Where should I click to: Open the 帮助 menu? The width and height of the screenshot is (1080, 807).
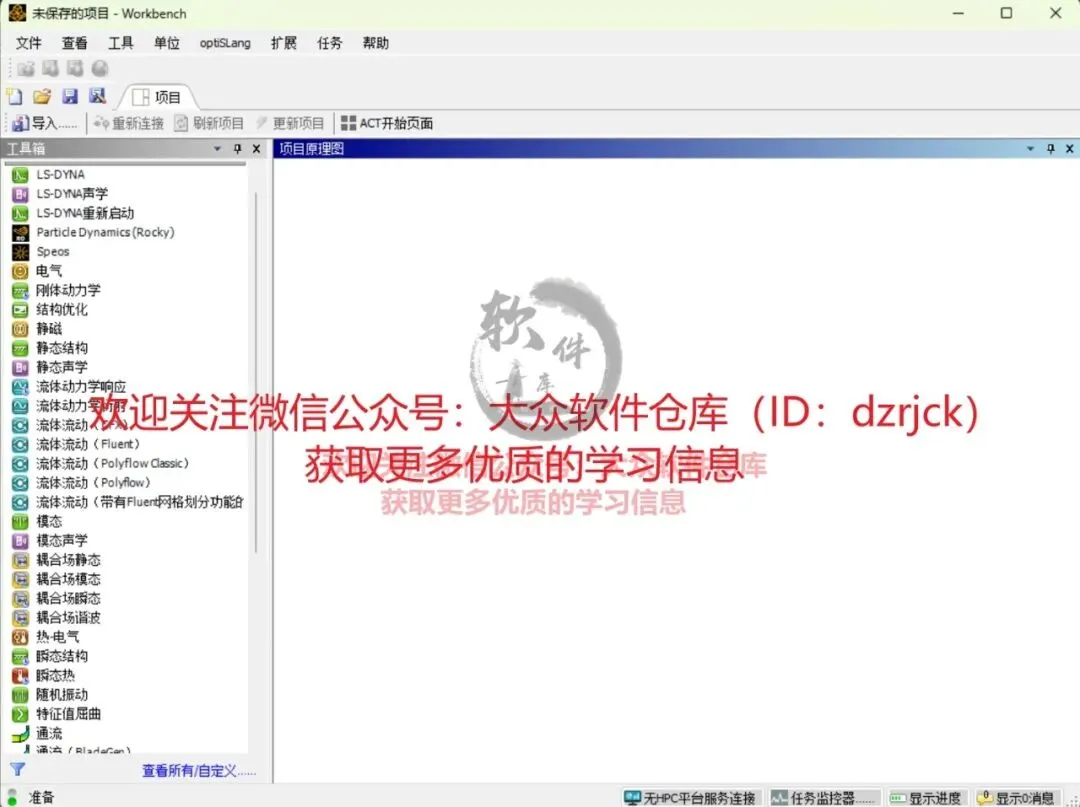[375, 43]
